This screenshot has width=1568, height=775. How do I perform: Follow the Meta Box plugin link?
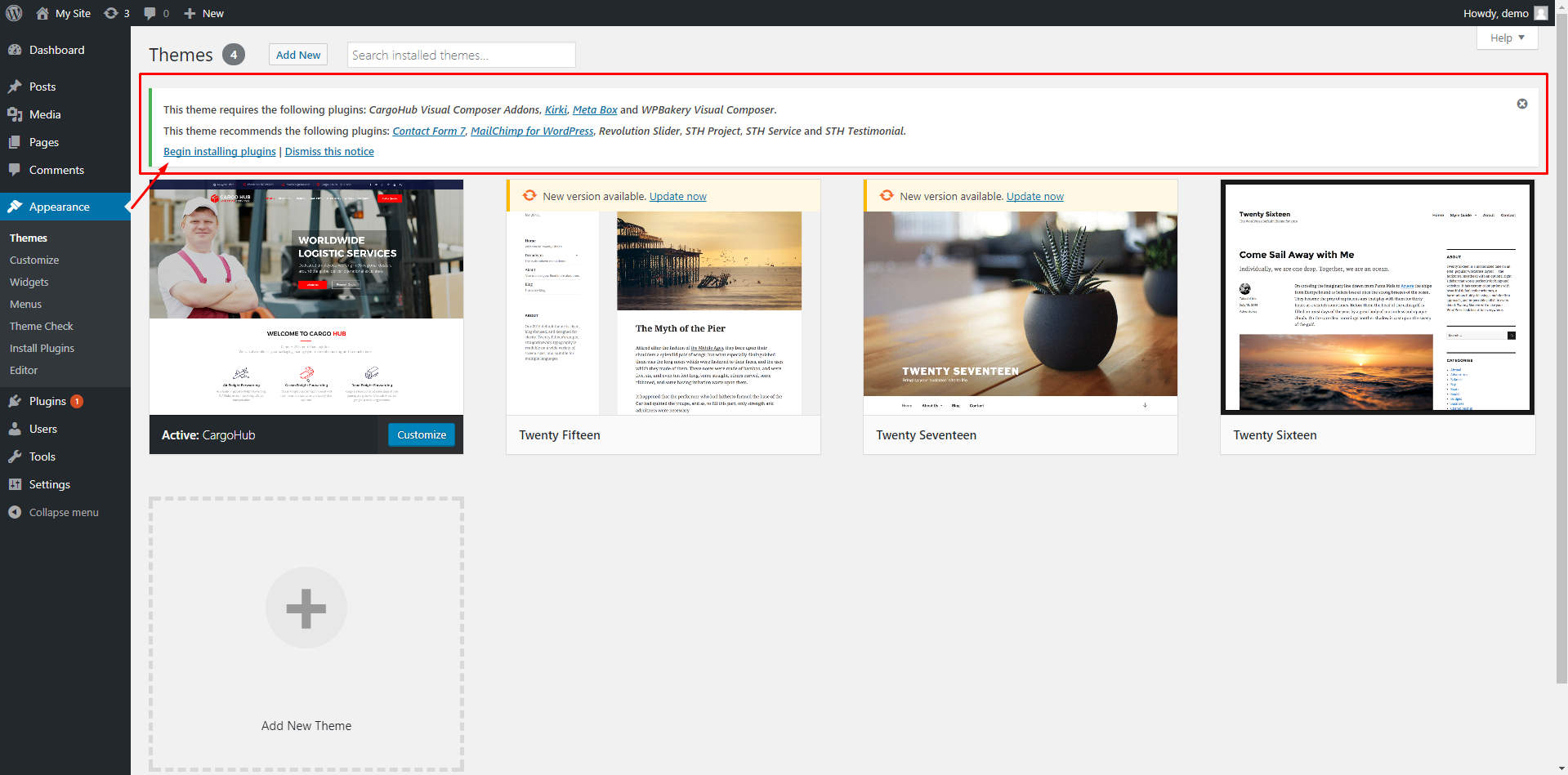tap(595, 109)
